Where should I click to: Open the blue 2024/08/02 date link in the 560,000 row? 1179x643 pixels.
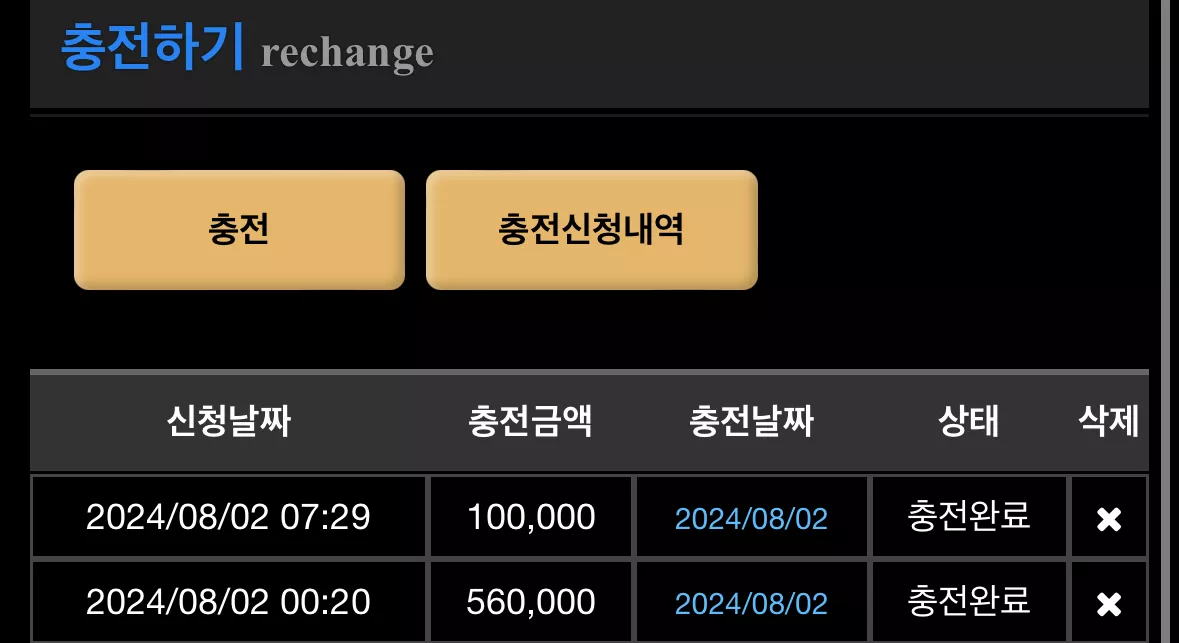point(751,604)
